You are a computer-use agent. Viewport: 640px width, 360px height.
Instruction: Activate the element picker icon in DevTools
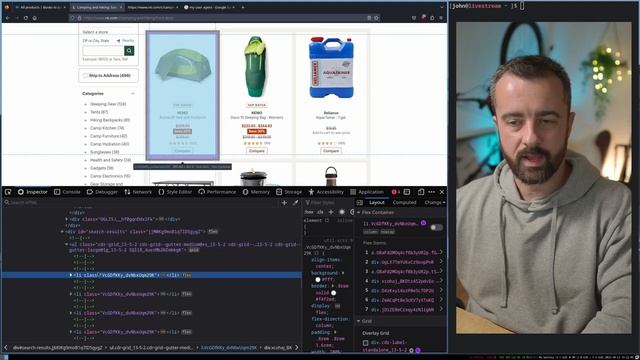(8, 192)
